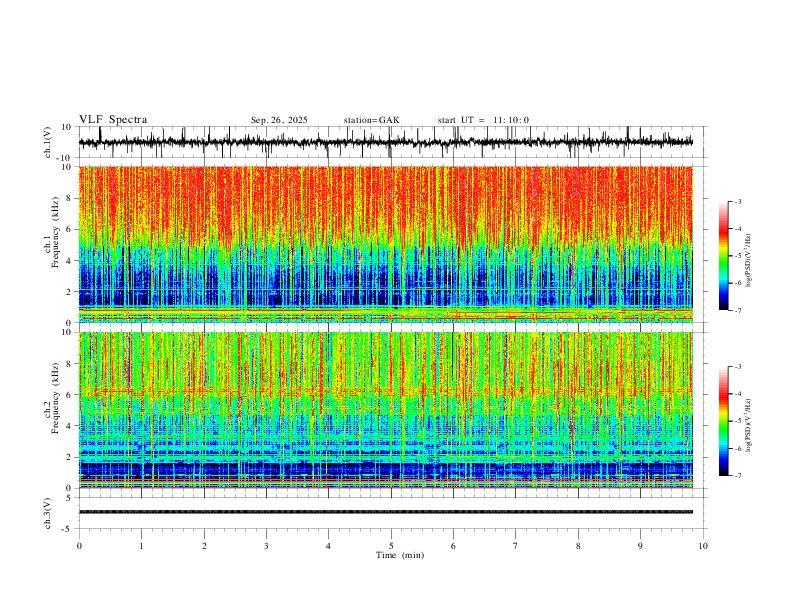Click the lower colorbar 'log(PSD)(V²/Hz)' label
Screen dimensions: 792x612
(749, 426)
